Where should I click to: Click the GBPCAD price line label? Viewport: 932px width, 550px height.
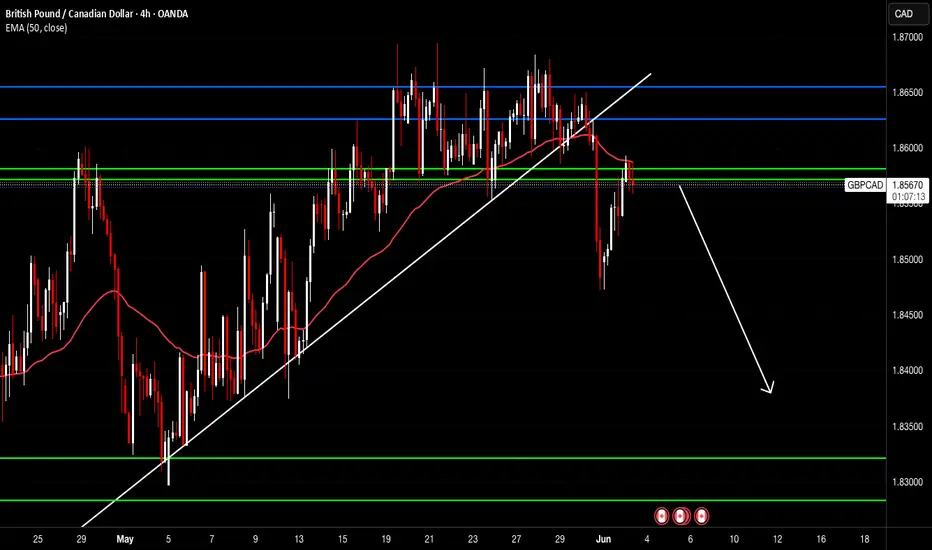pyautogui.click(x=865, y=185)
